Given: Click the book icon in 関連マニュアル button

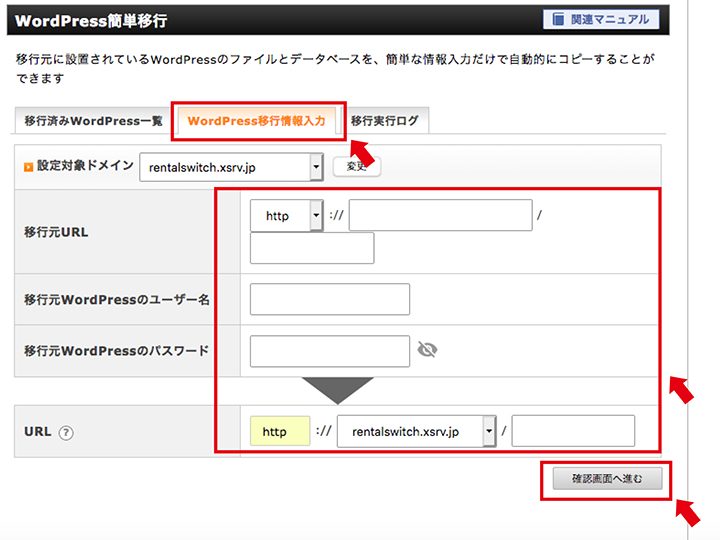Looking at the screenshot, I should tap(558, 20).
